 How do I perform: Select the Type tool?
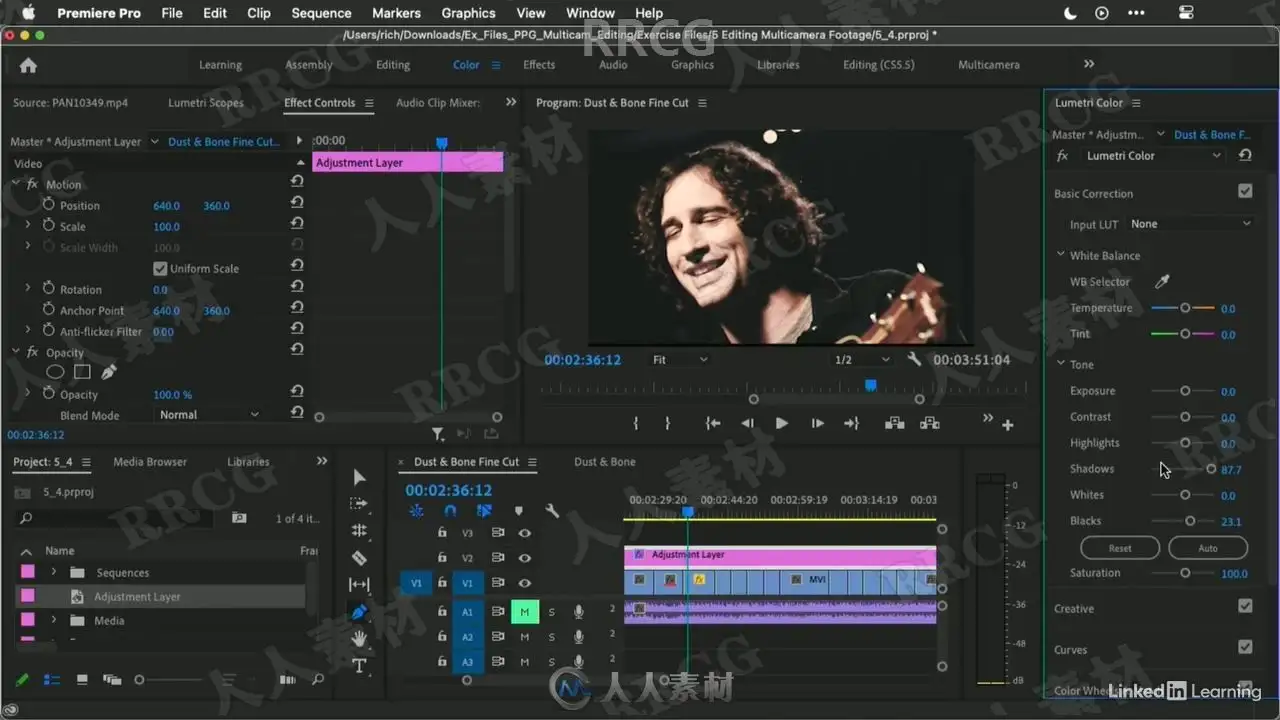360,666
